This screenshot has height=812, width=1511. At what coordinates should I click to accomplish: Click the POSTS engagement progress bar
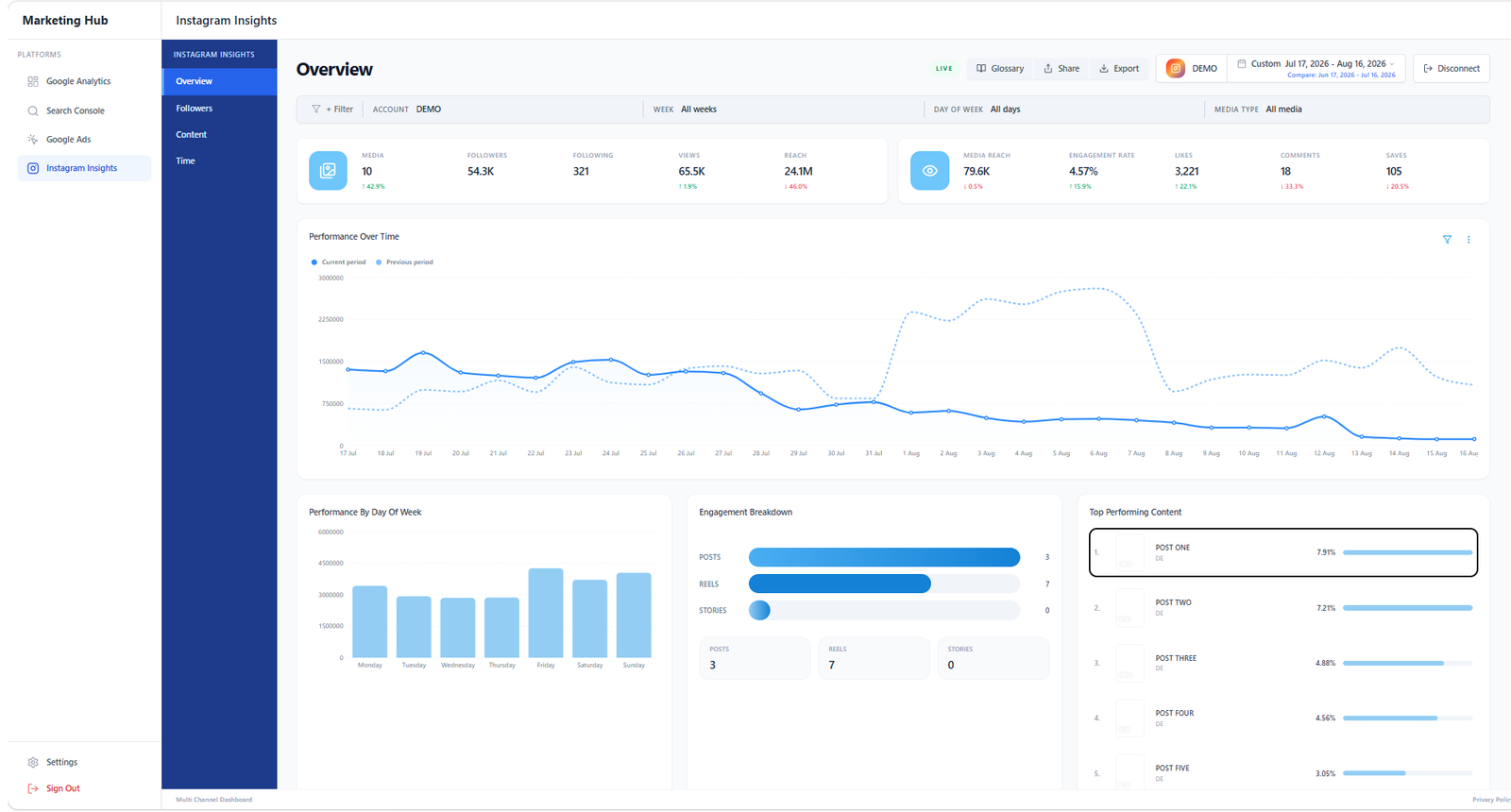coord(884,557)
